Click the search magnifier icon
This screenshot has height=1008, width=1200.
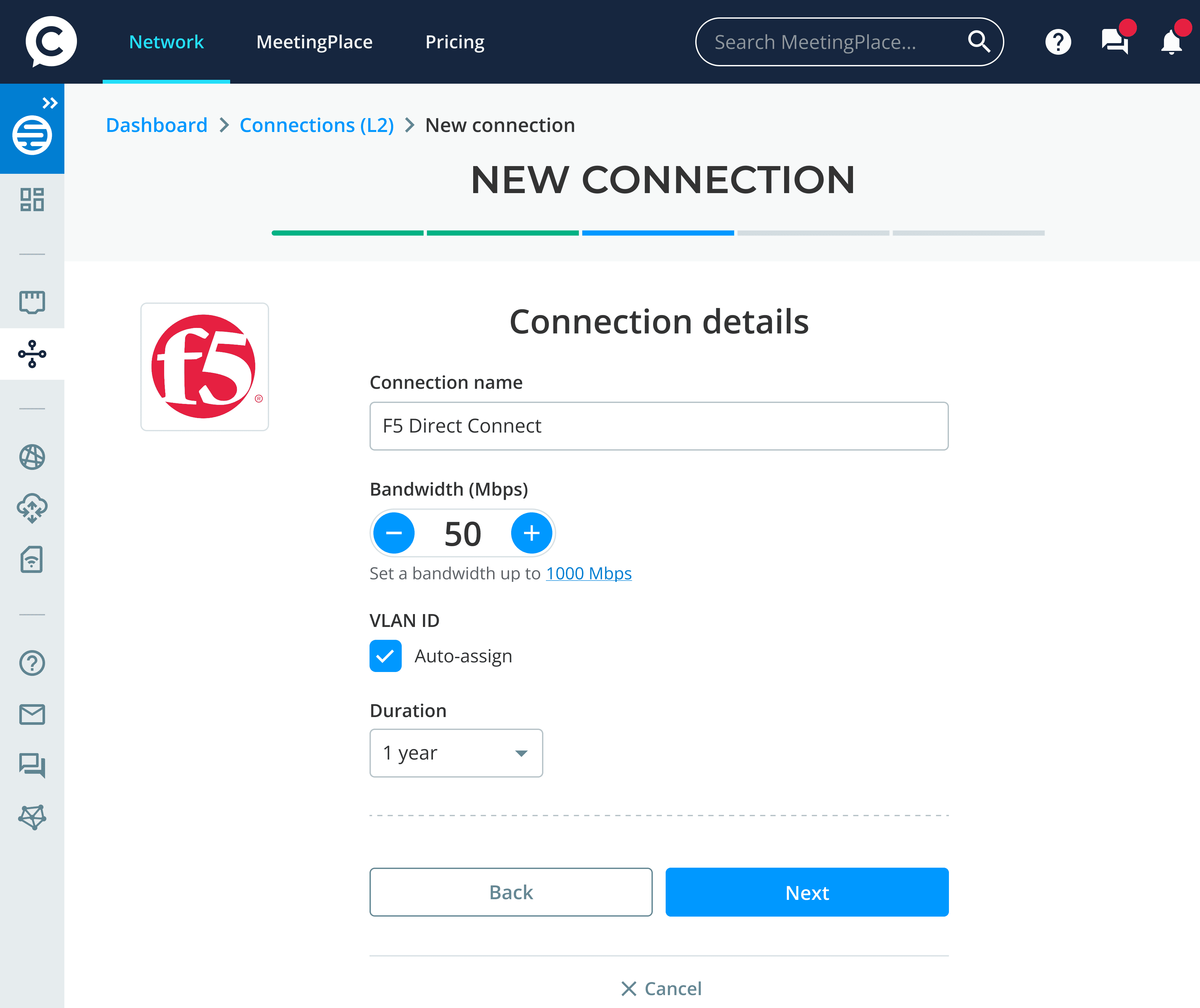979,42
